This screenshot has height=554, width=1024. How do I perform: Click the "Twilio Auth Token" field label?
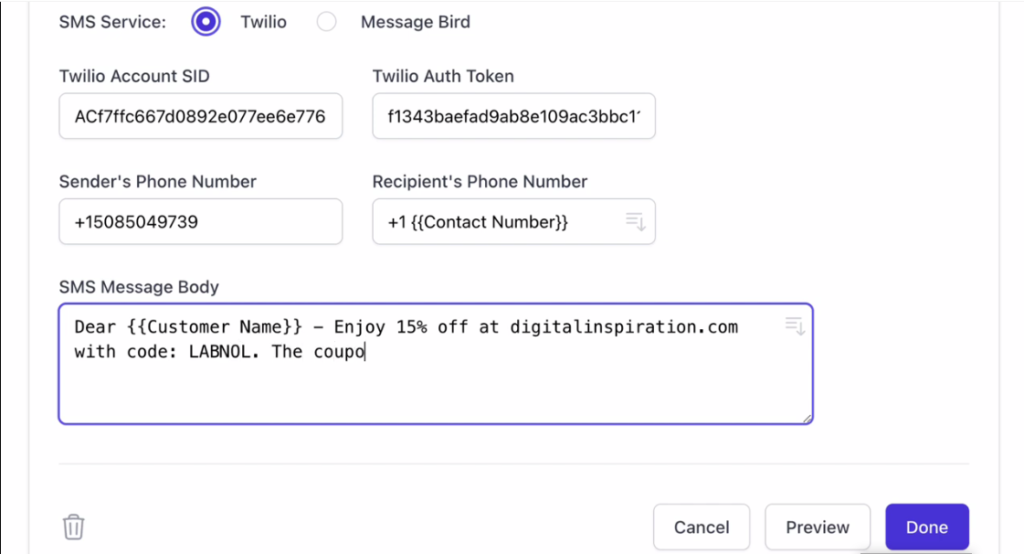[x=443, y=76]
